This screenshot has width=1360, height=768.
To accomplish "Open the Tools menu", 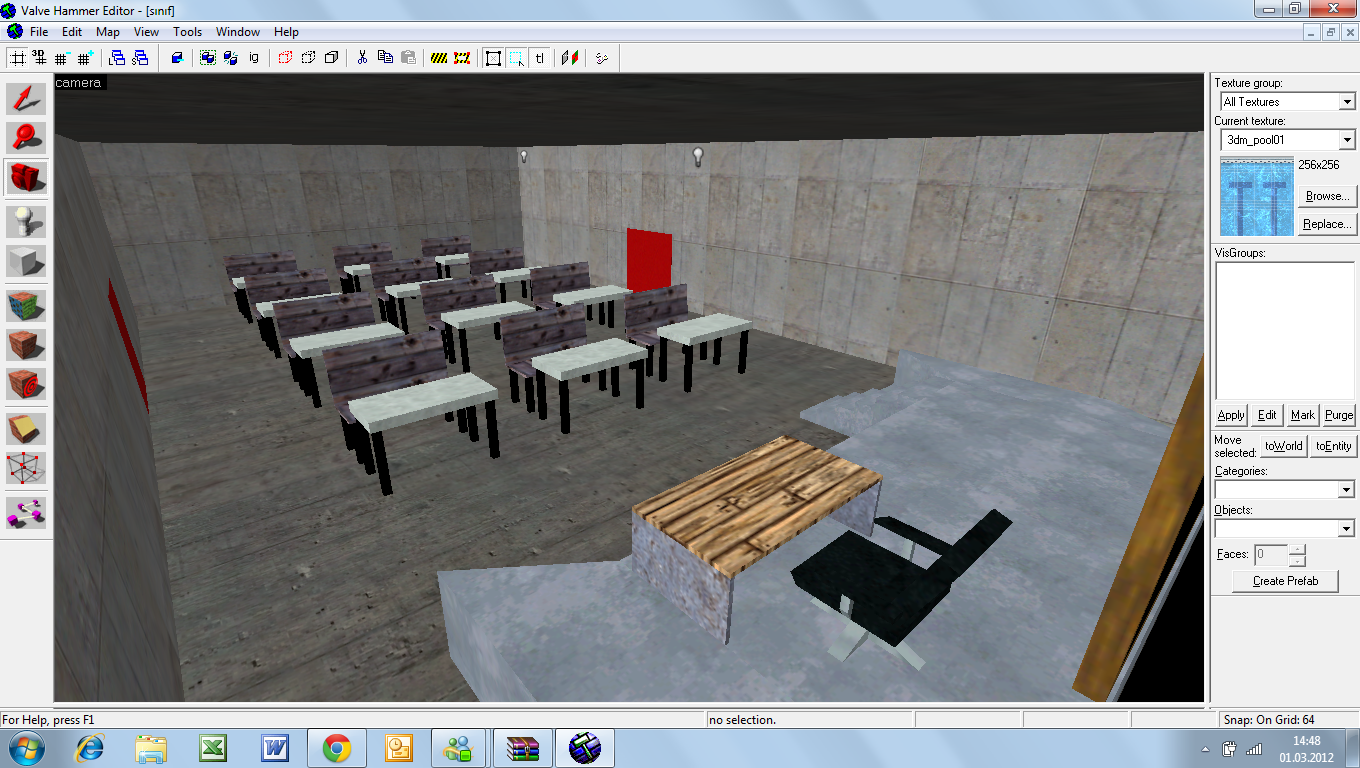I will point(187,32).
